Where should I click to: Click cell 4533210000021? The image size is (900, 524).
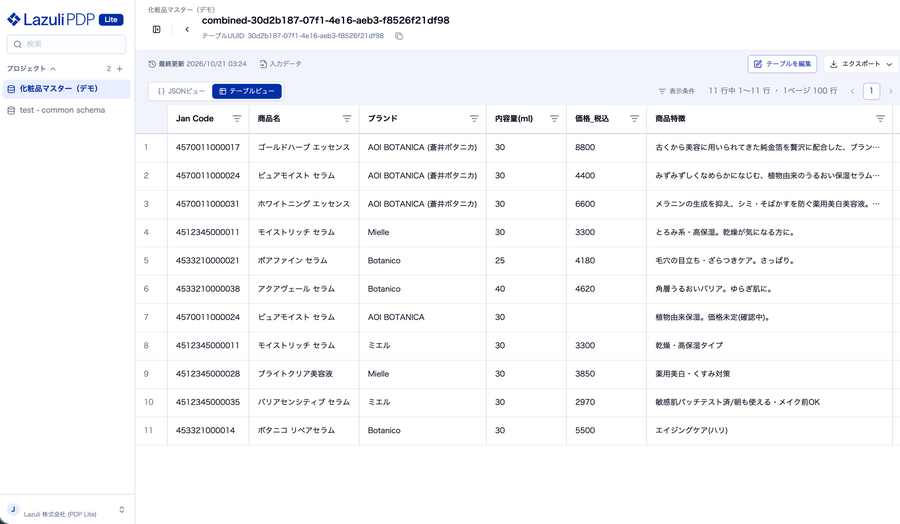[207, 261]
